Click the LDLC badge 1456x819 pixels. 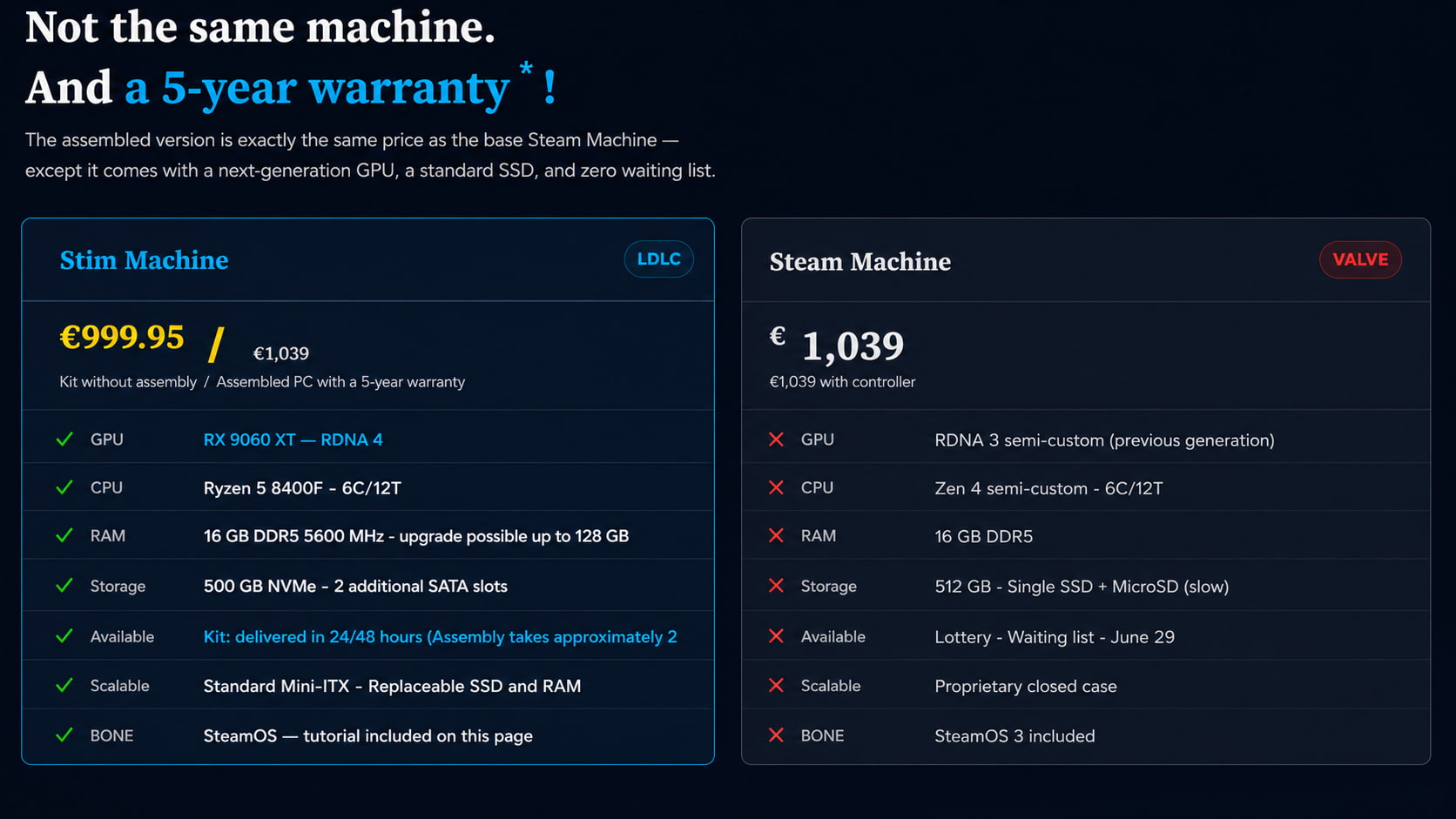[658, 259]
